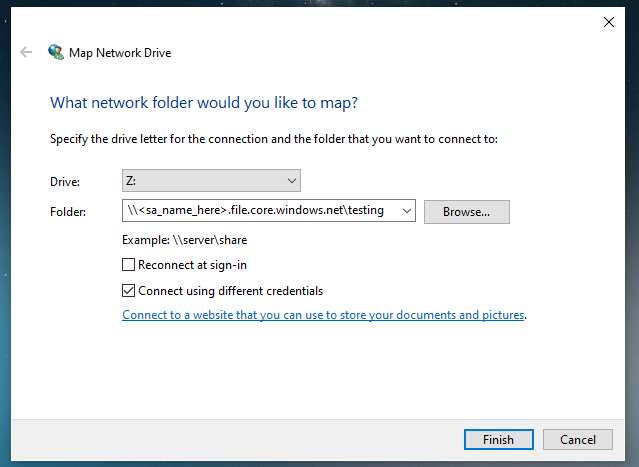
Task: Click the "Reconnect at sign-in" label text
Action: tap(192, 265)
